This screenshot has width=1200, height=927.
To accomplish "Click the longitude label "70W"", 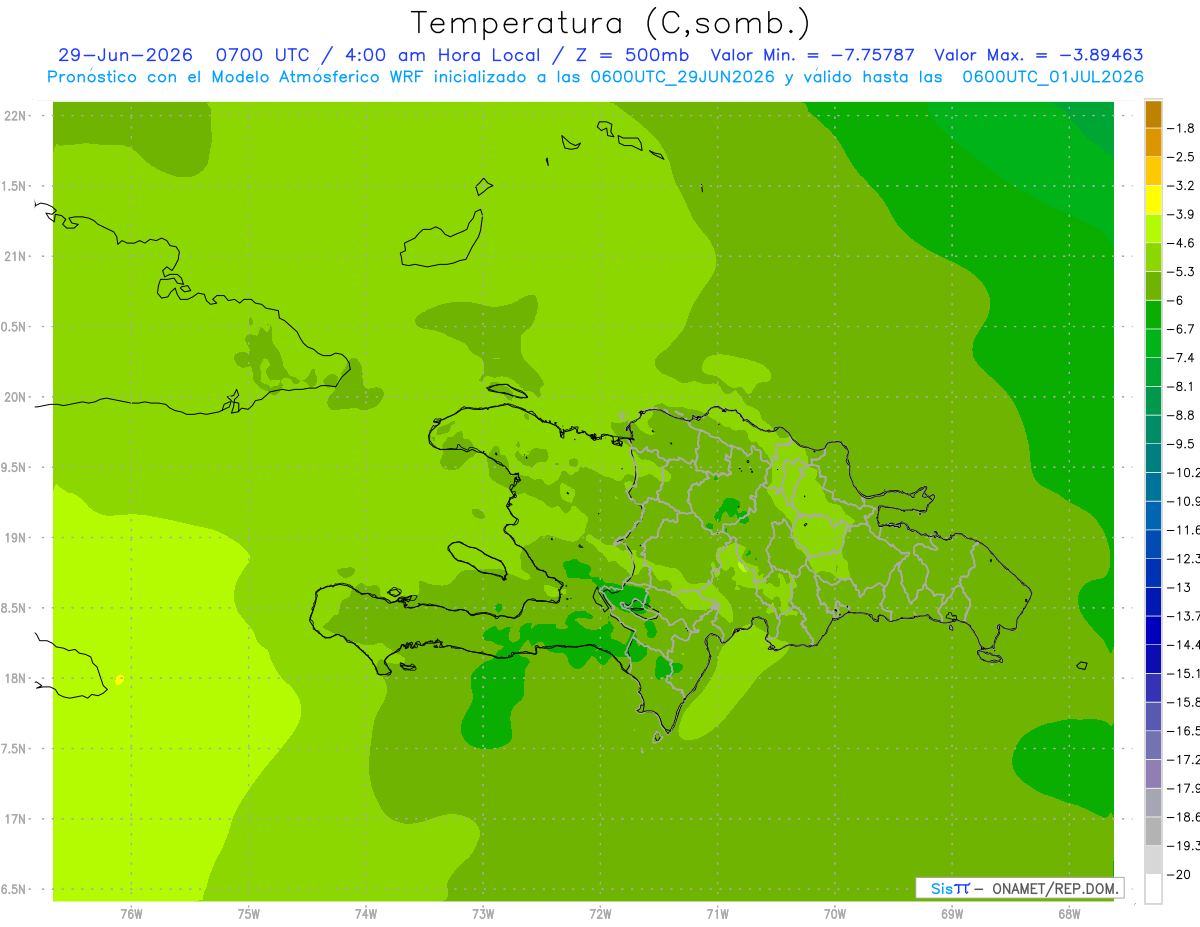I will tap(835, 913).
